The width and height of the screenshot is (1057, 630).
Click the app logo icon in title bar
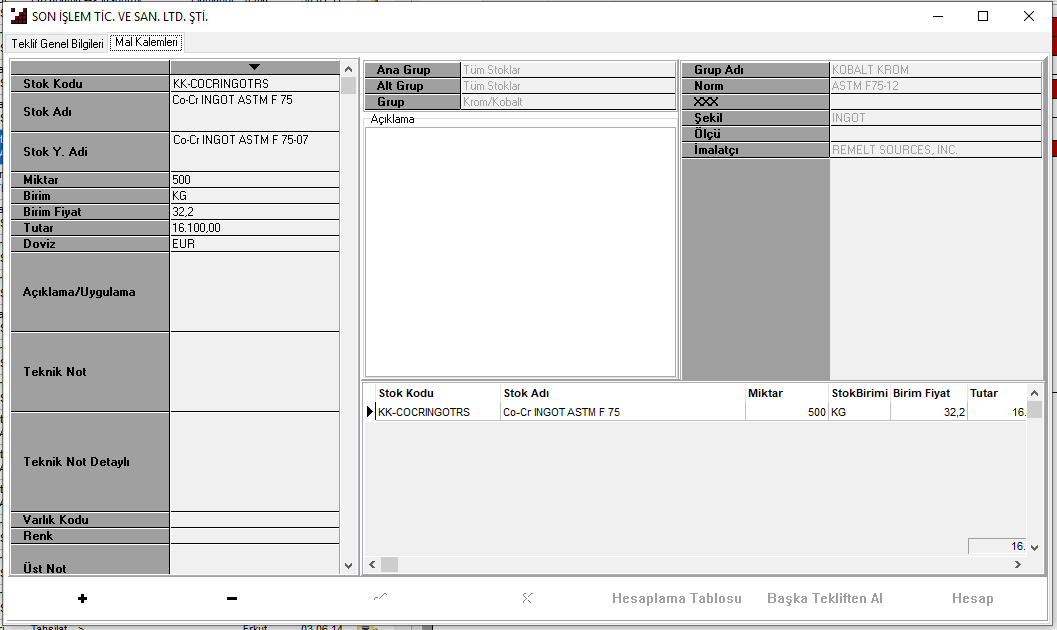tap(18, 16)
